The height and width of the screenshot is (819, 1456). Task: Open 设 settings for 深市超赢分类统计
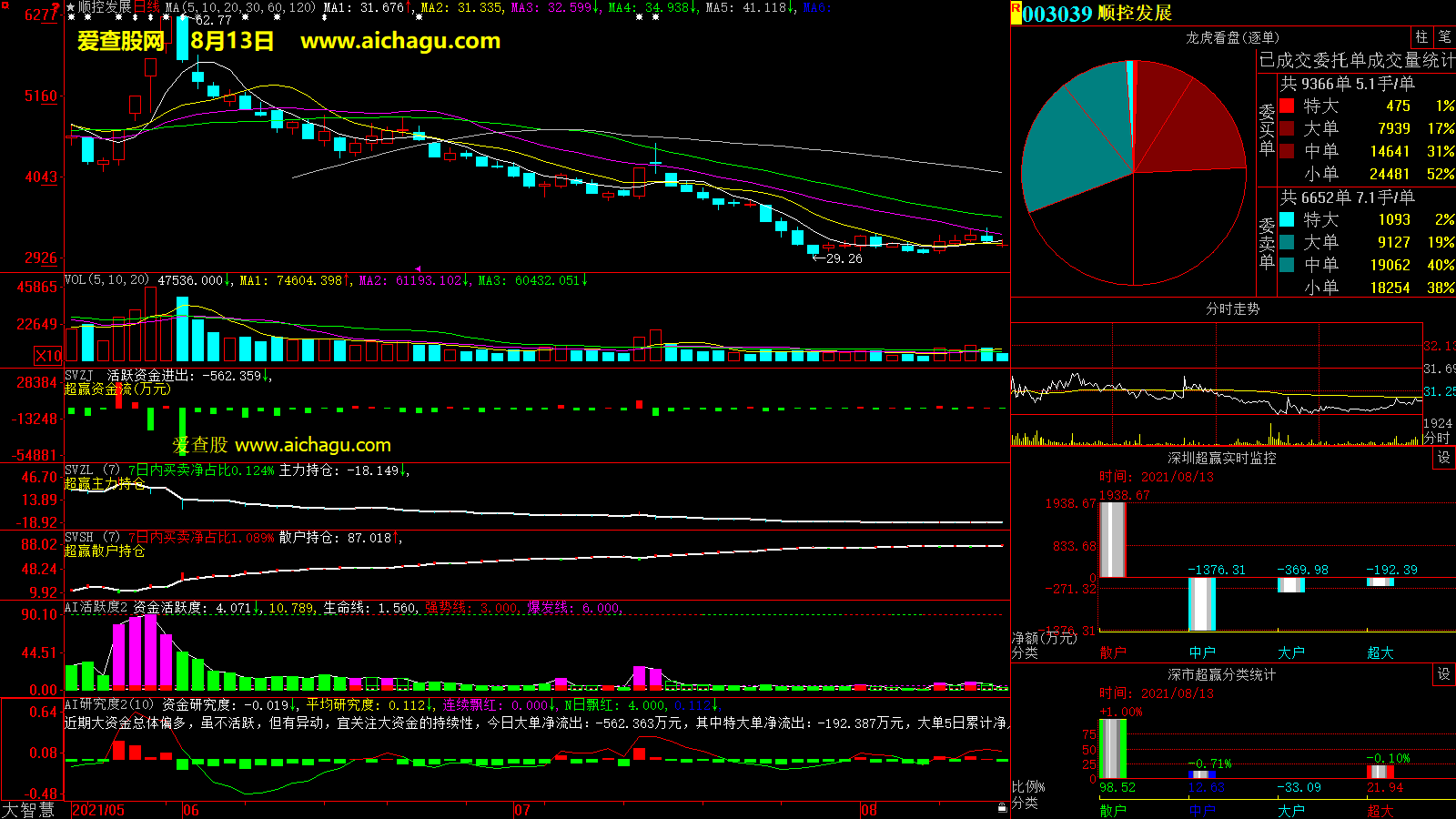1444,674
